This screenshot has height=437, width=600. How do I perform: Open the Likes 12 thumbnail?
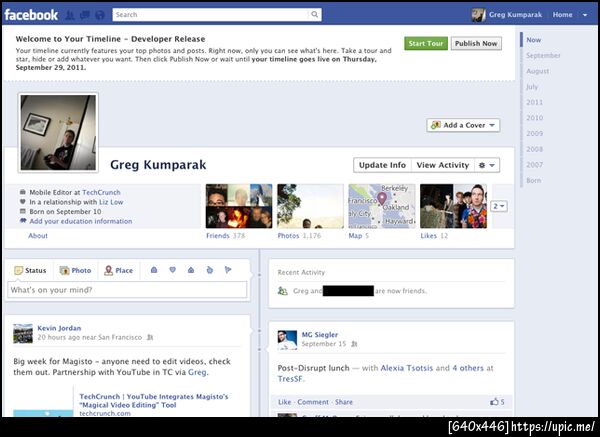click(x=453, y=206)
